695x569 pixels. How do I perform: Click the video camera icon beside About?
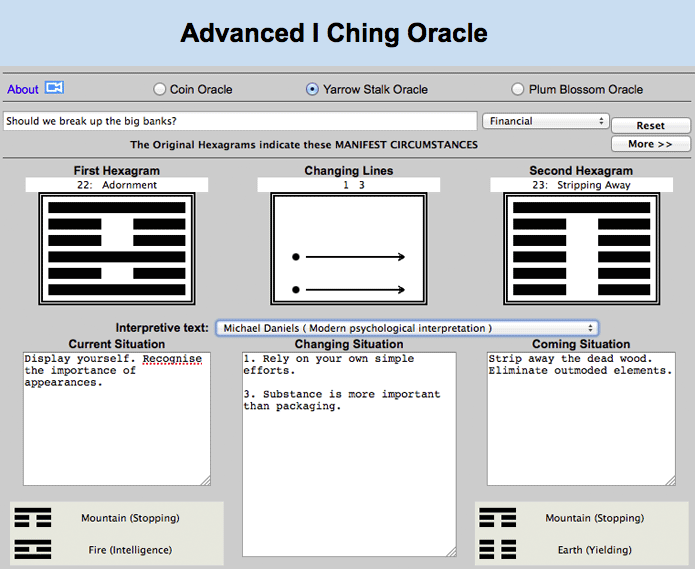pyautogui.click(x=55, y=88)
